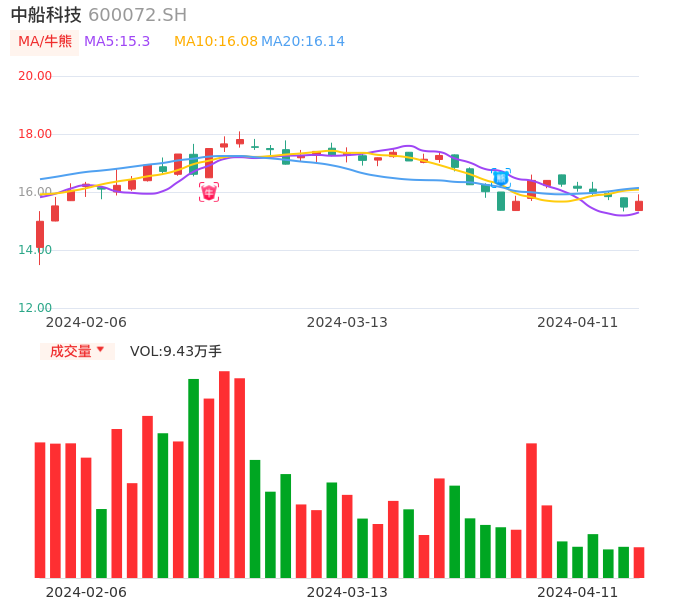Click the 2024-04-11 date under volume chart
Viewport: 686px width, 606px height.
click(x=578, y=592)
